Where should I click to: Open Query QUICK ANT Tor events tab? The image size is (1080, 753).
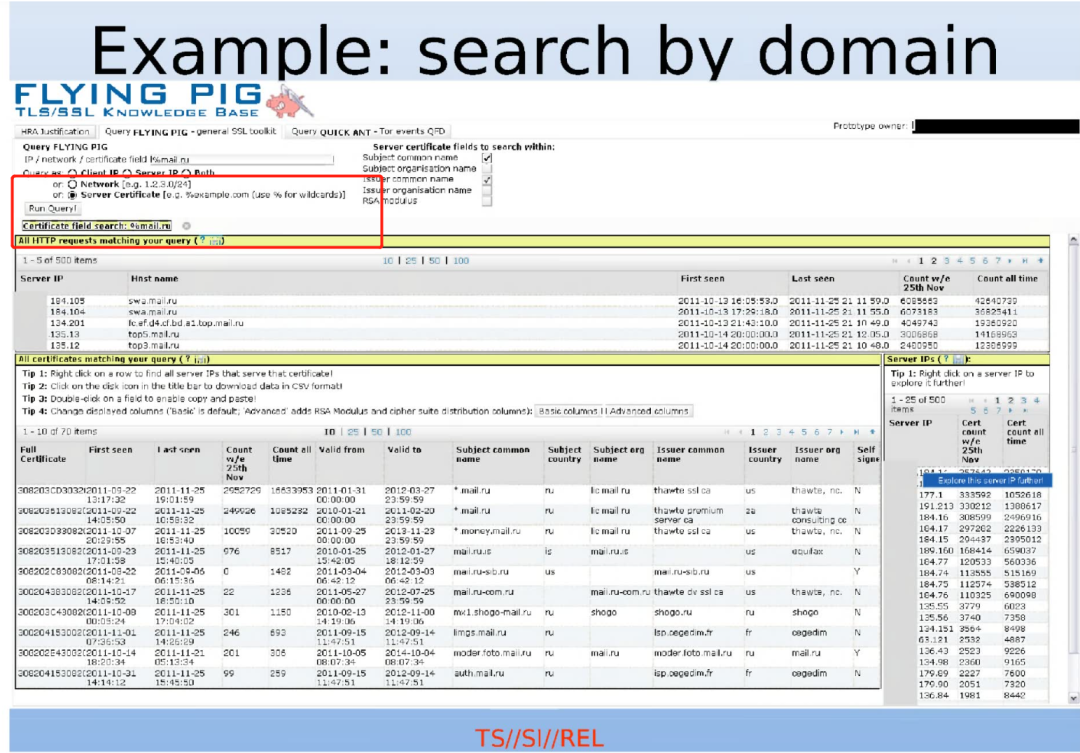(368, 132)
